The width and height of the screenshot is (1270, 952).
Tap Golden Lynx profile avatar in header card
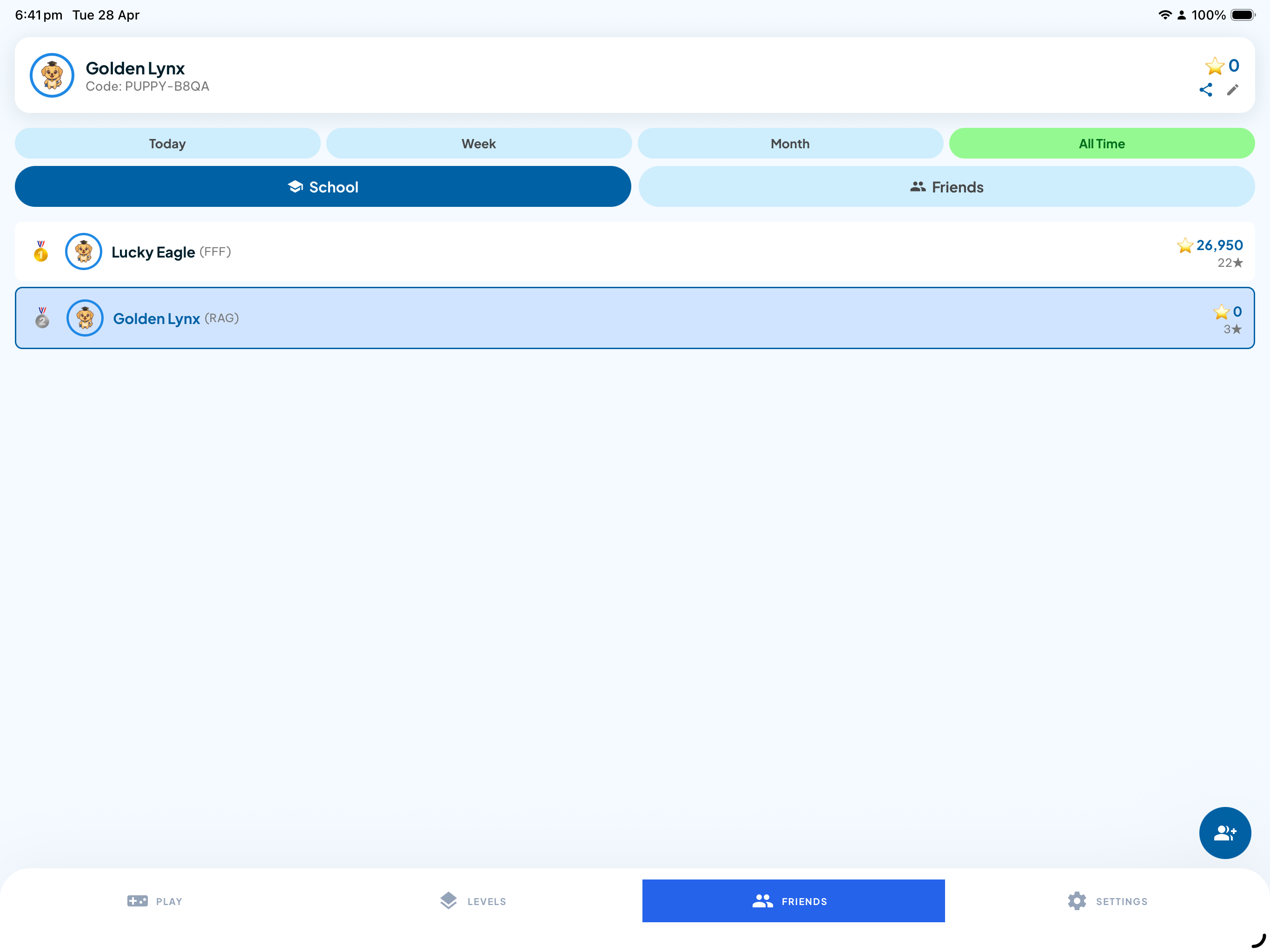tap(52, 75)
